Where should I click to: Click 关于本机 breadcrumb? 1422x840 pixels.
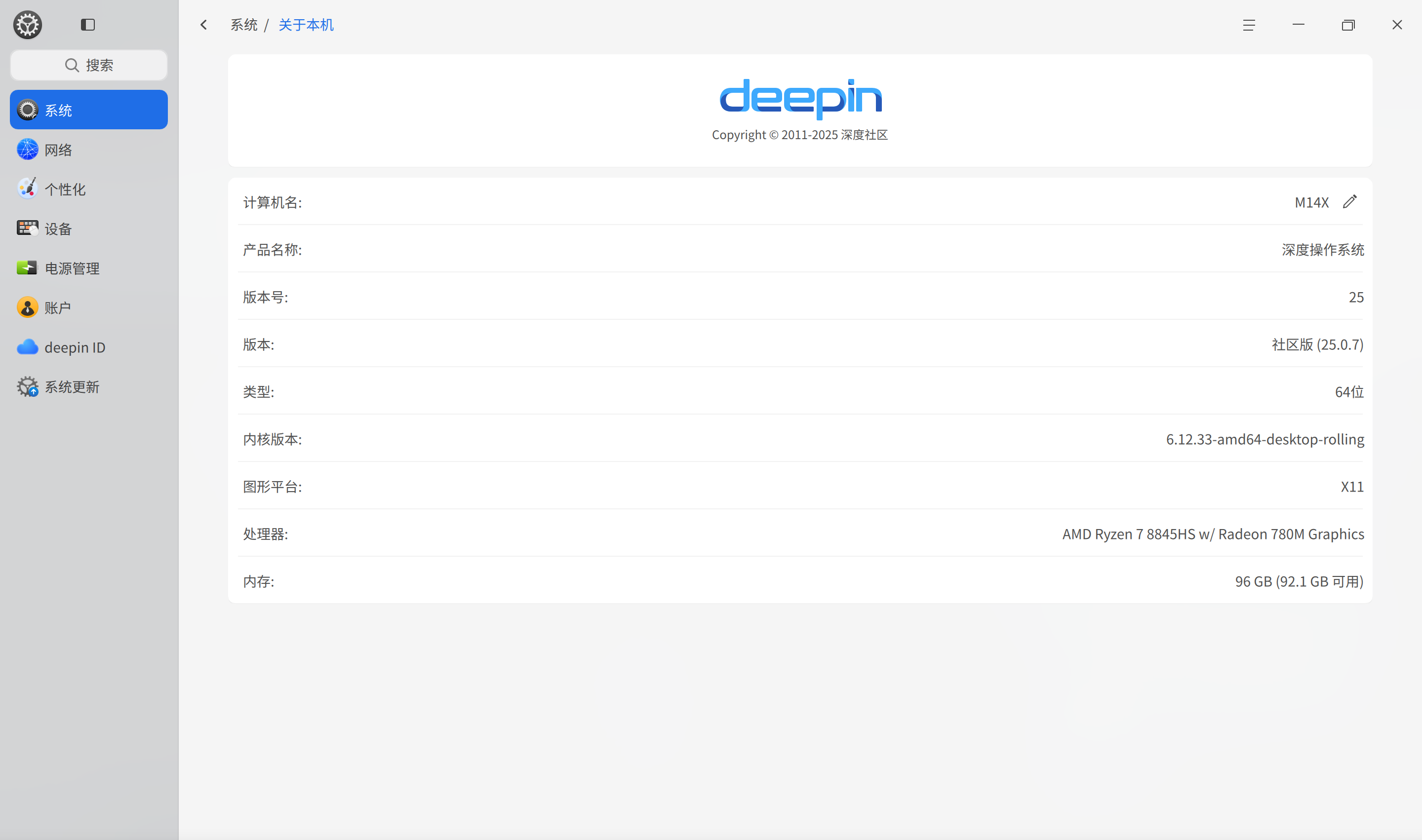coord(306,25)
